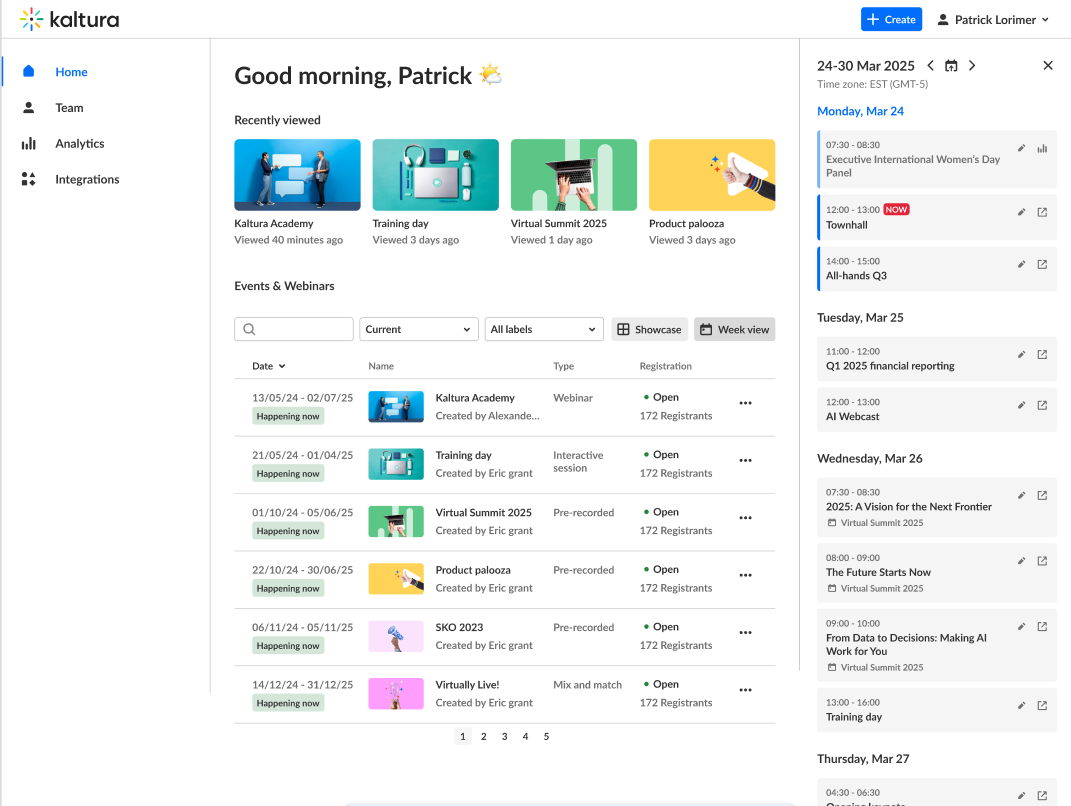Open Integrations in the sidebar
The height and width of the screenshot is (806, 1071).
(x=87, y=179)
